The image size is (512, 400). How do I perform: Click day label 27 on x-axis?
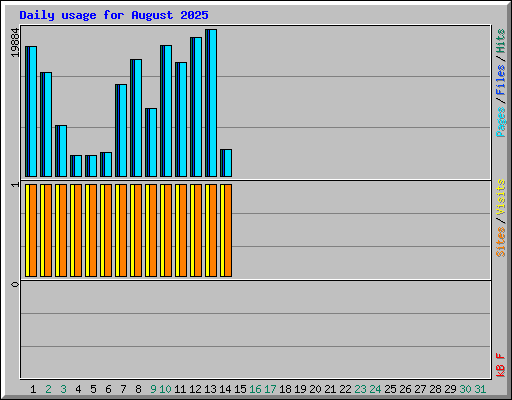[420, 389]
